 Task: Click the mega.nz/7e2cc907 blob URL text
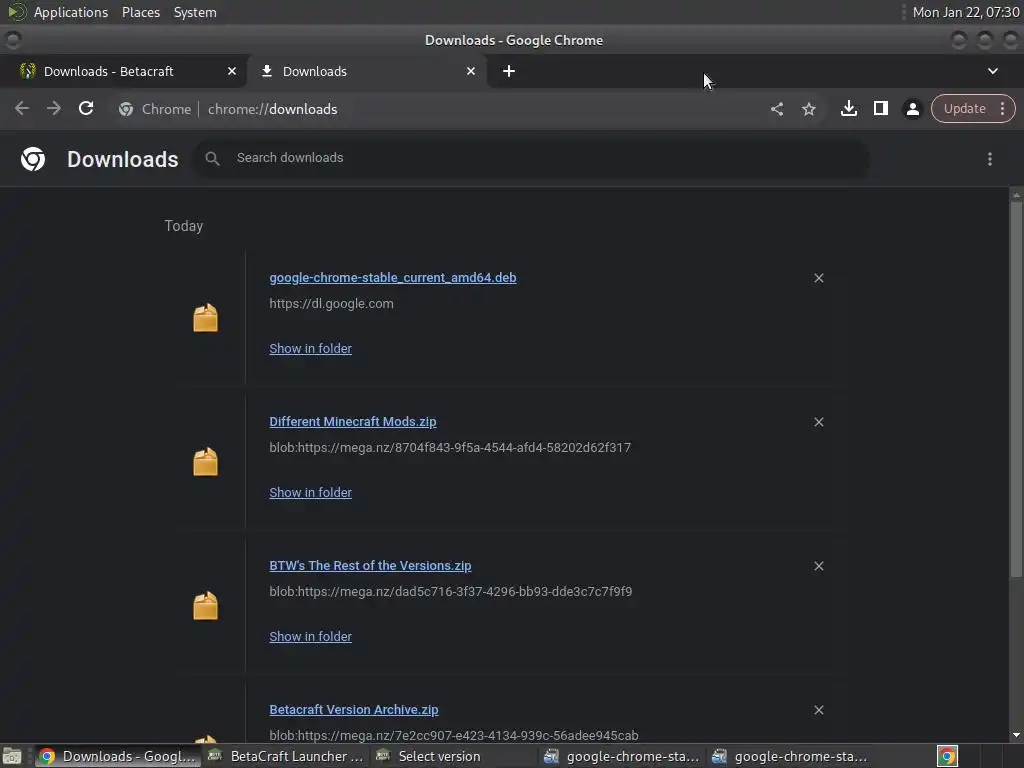[x=454, y=735]
